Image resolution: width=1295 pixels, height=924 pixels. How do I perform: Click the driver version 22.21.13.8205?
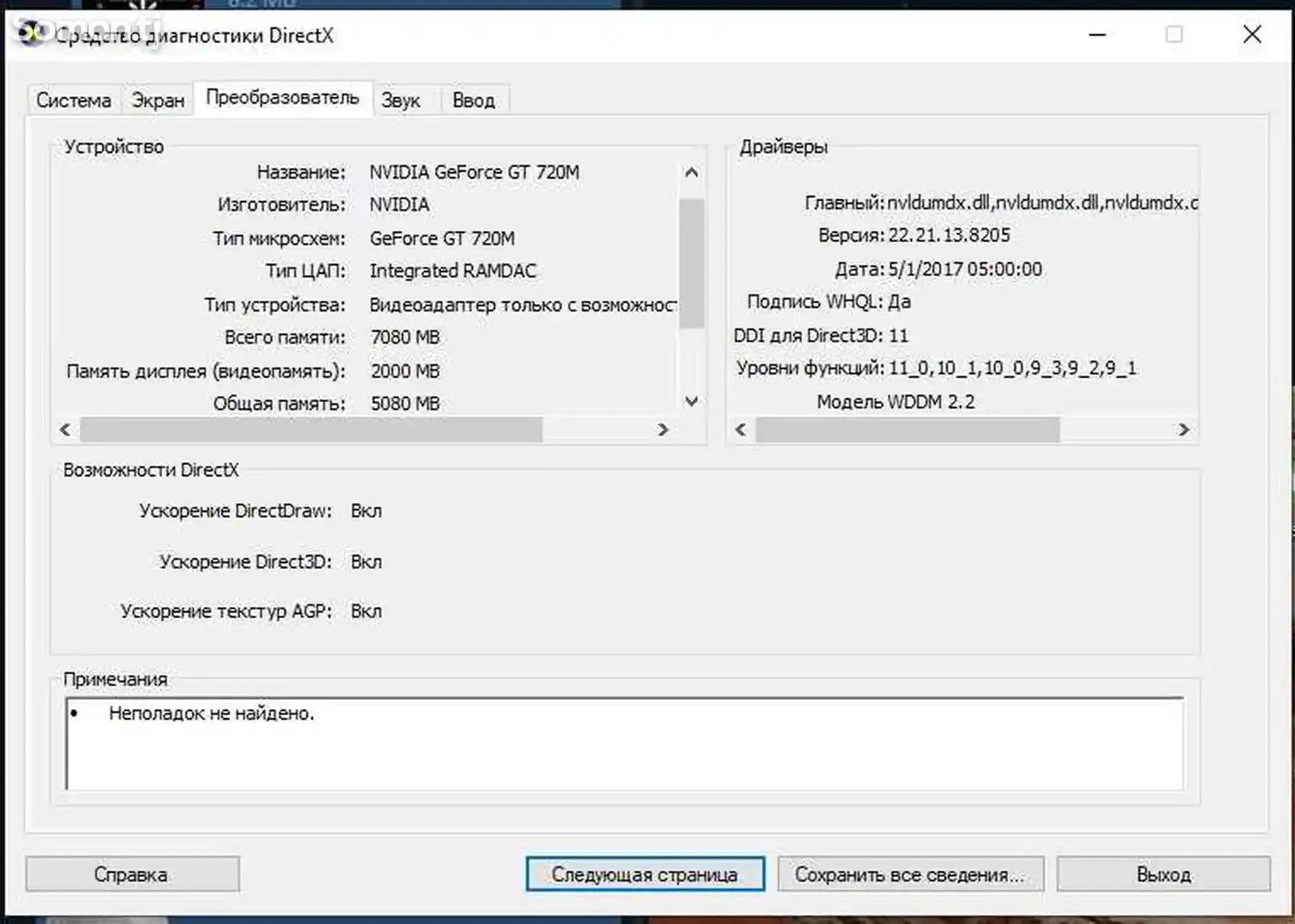(x=949, y=235)
